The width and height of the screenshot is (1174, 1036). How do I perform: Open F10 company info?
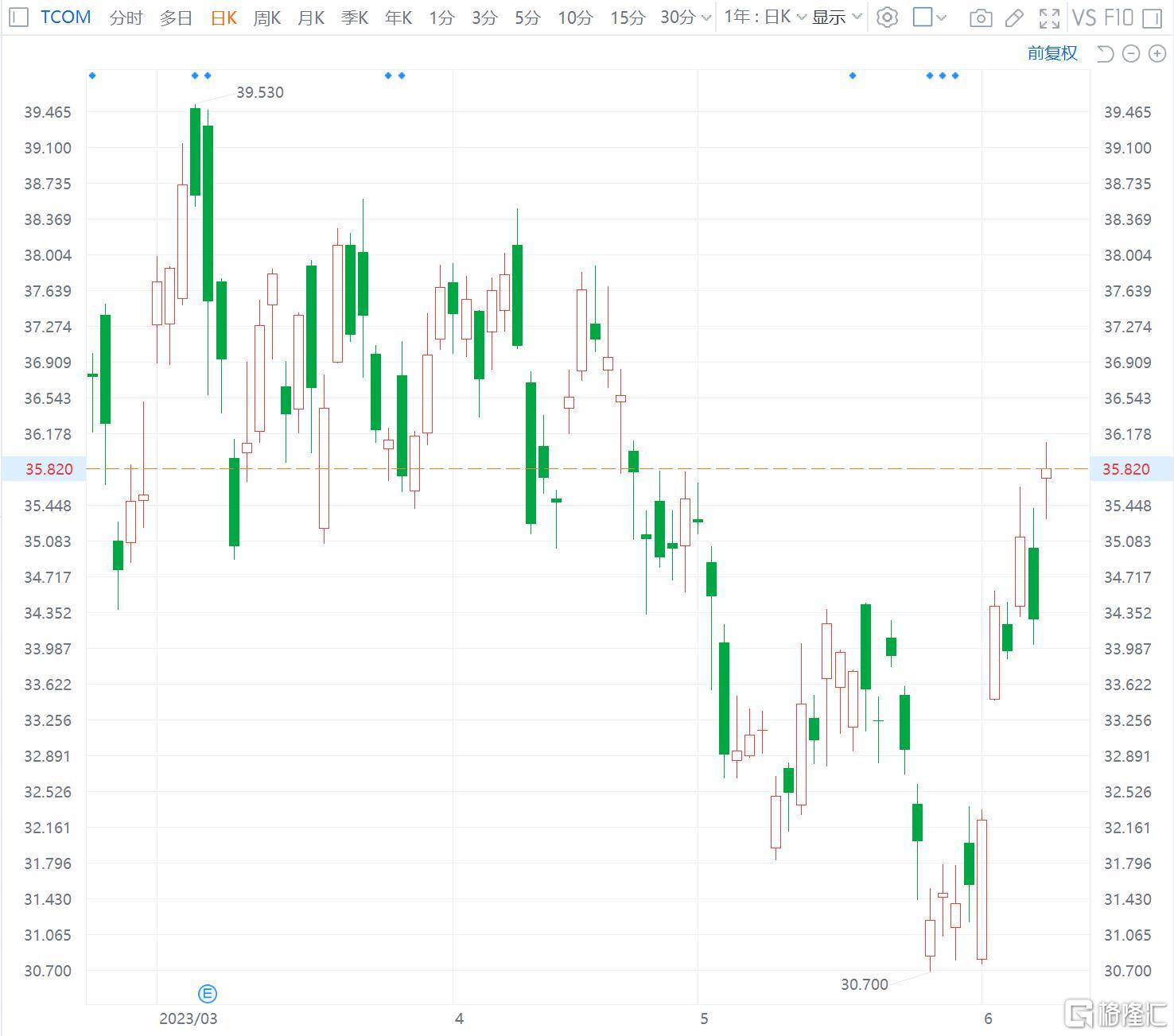coord(1118,17)
